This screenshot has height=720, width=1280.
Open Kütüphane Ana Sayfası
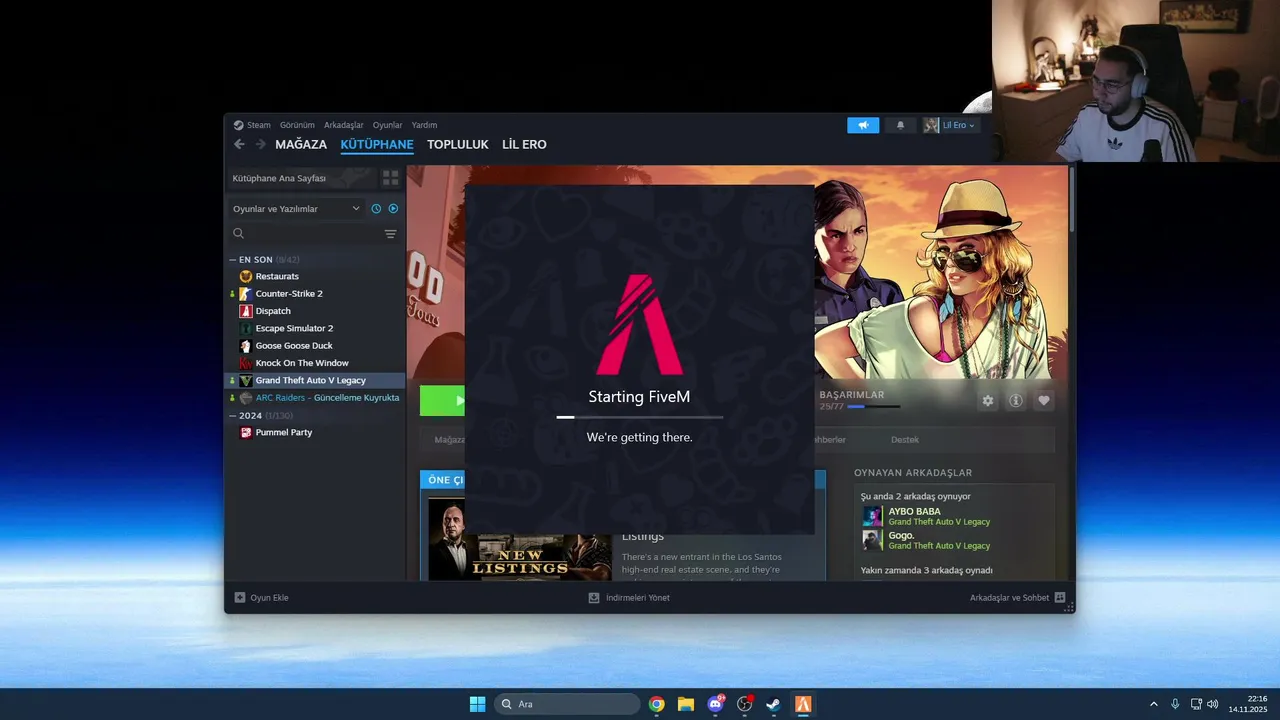[301, 178]
